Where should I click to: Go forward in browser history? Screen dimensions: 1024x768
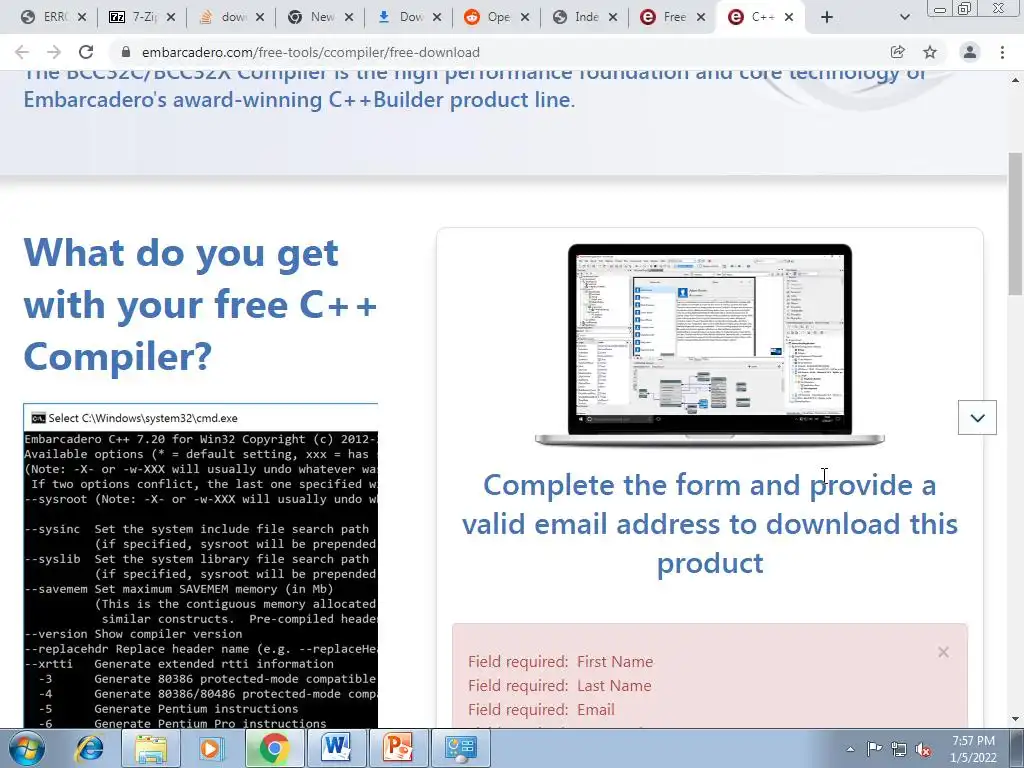pos(54,52)
